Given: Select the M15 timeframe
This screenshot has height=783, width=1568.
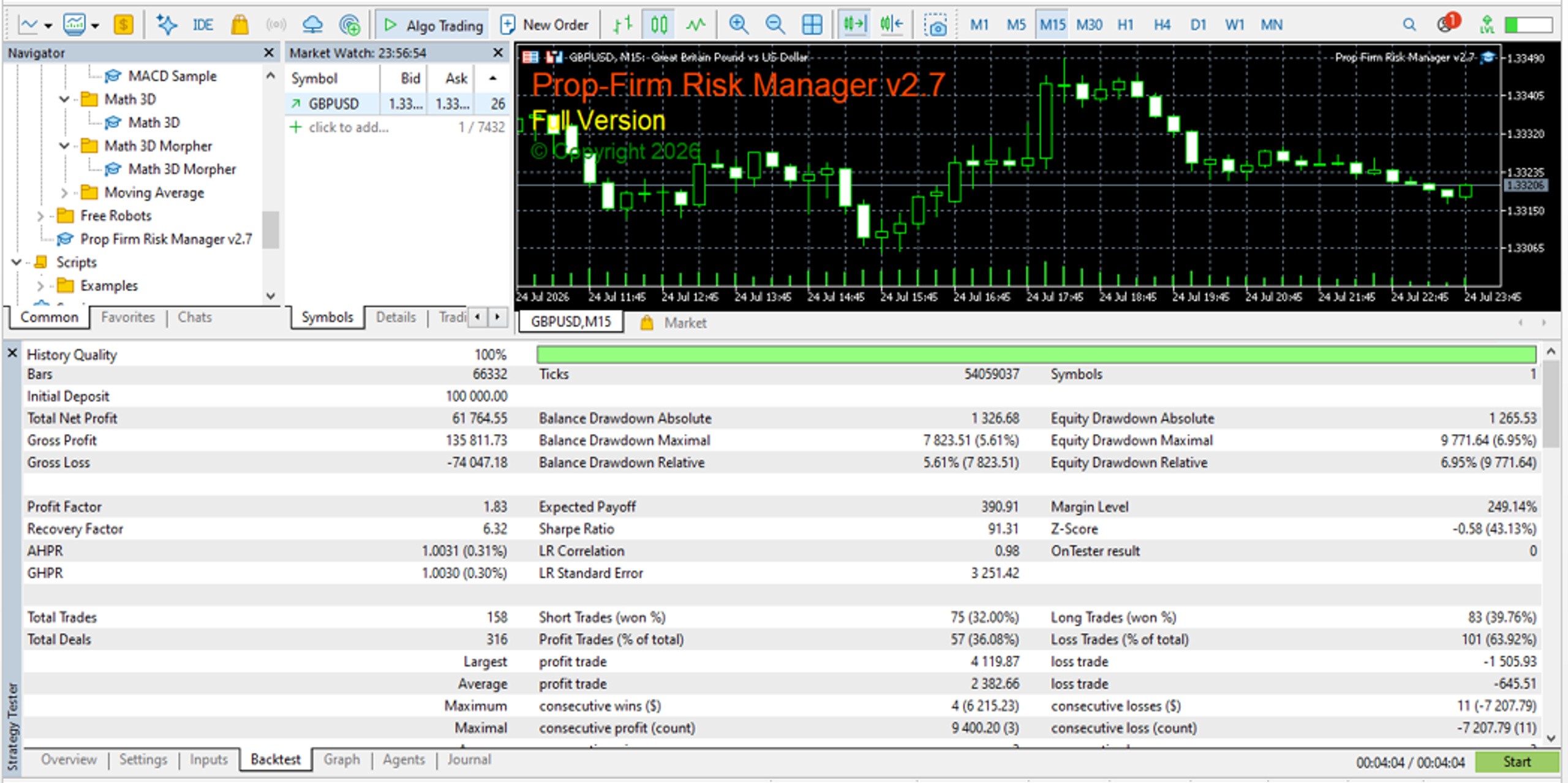Looking at the screenshot, I should tap(1052, 25).
